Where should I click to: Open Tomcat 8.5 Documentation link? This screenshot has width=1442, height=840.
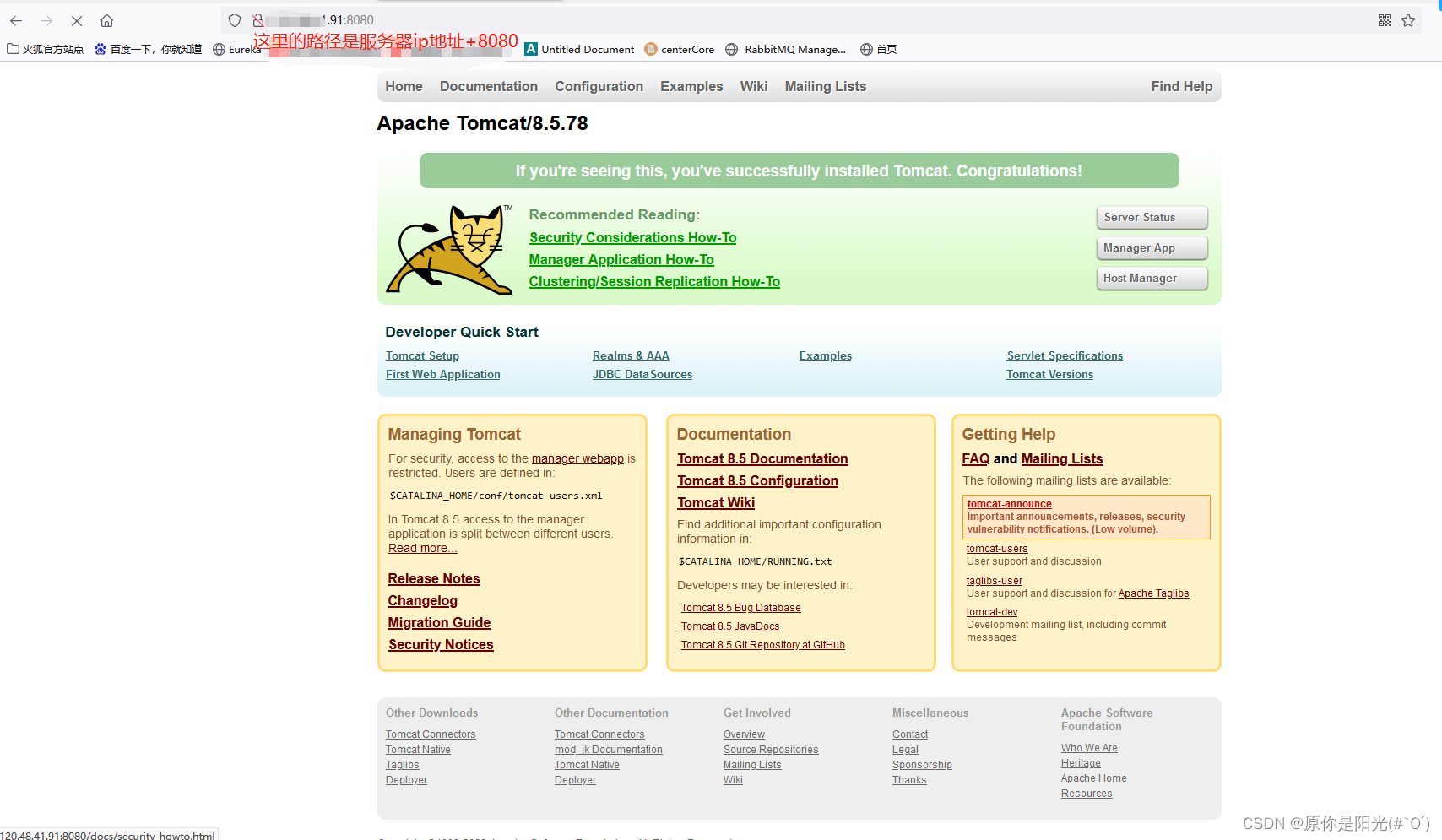click(762, 458)
